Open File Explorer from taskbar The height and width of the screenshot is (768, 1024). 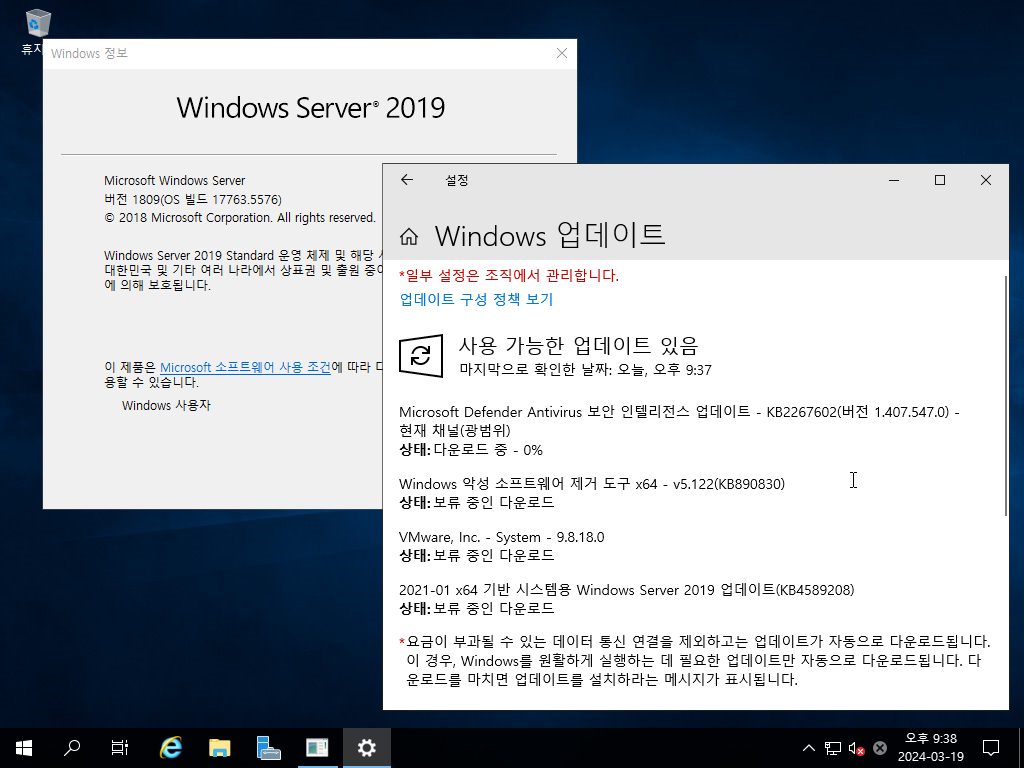click(219, 748)
